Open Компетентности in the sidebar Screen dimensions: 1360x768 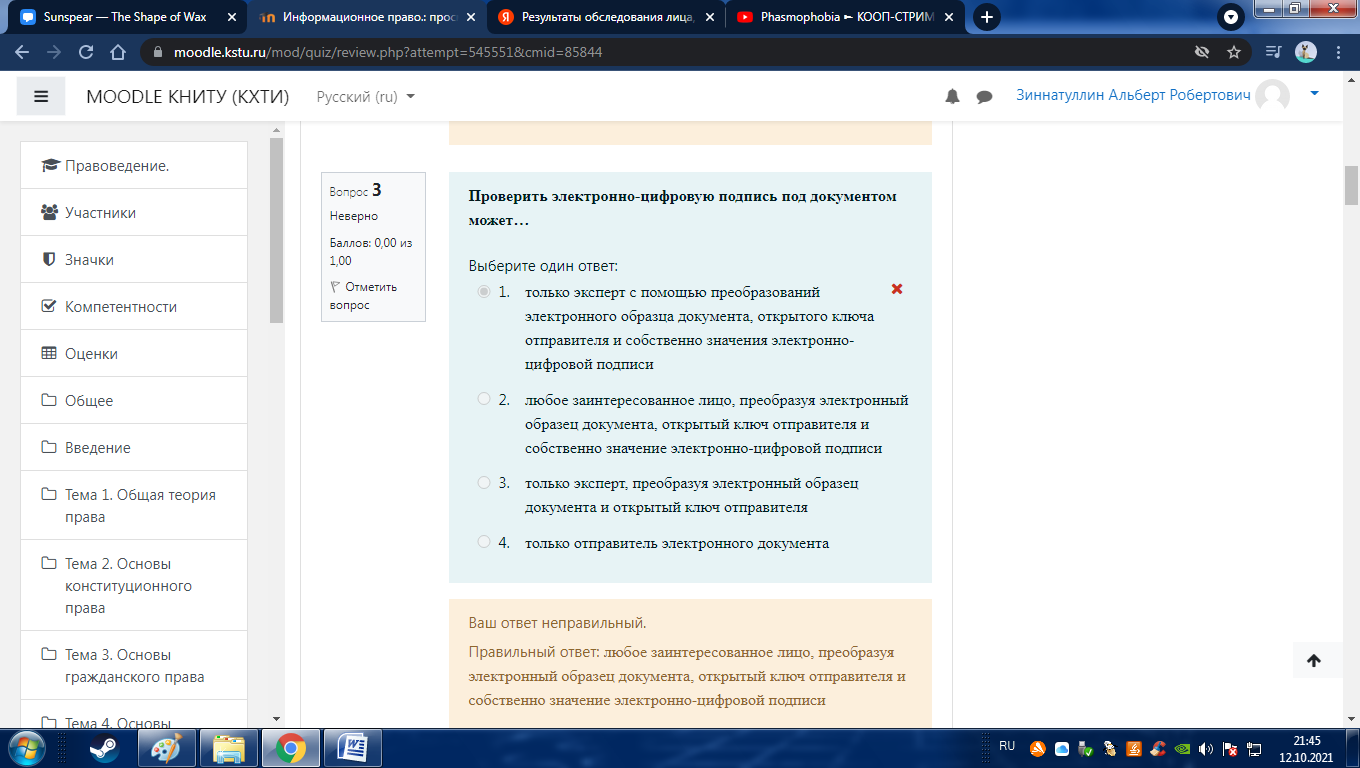tap(134, 307)
